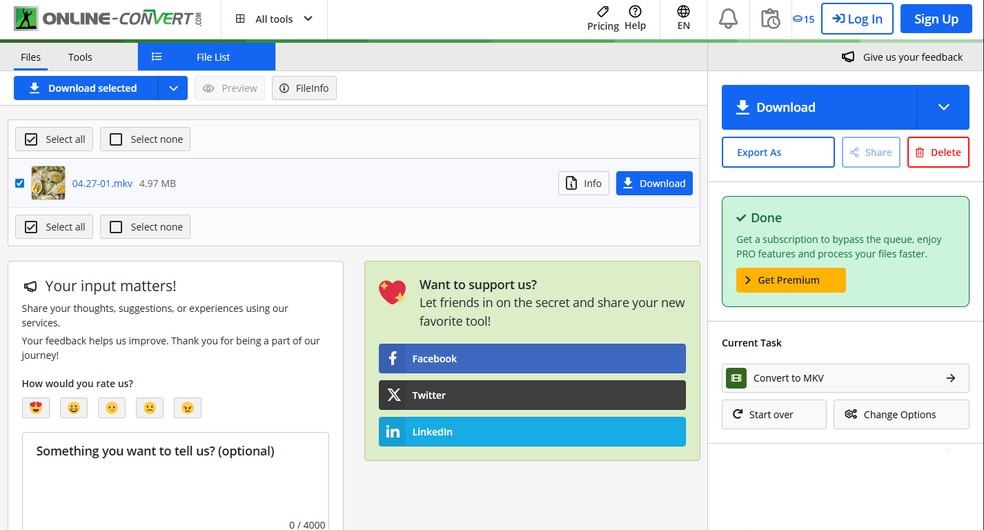This screenshot has height=530, width=984.
Task: Check the 15 credits counter
Action: [803, 19]
